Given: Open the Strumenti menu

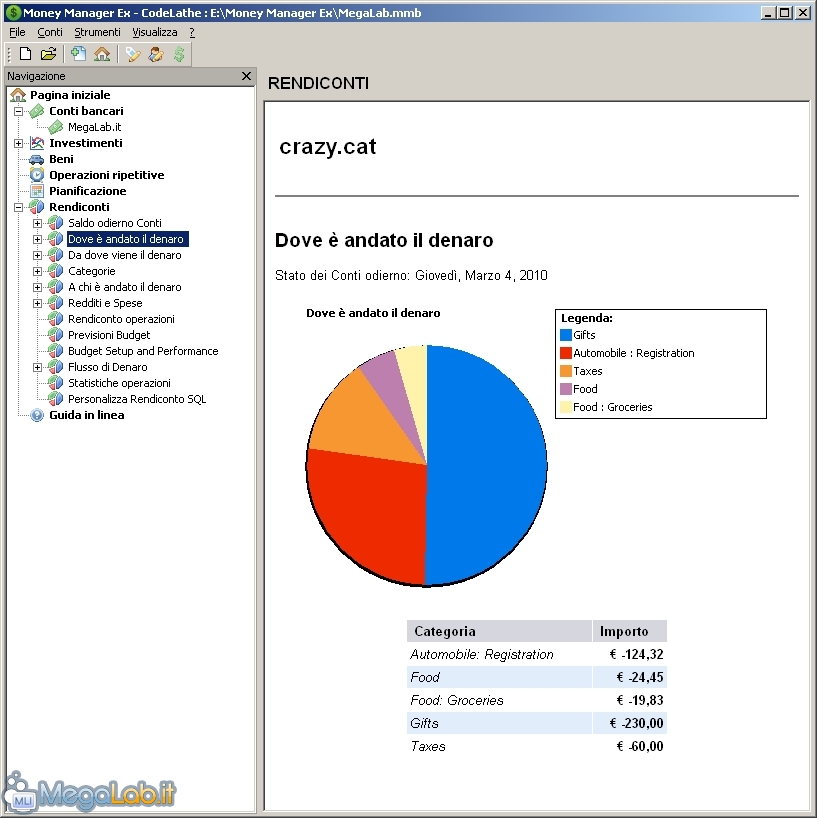Looking at the screenshot, I should pyautogui.click(x=97, y=32).
